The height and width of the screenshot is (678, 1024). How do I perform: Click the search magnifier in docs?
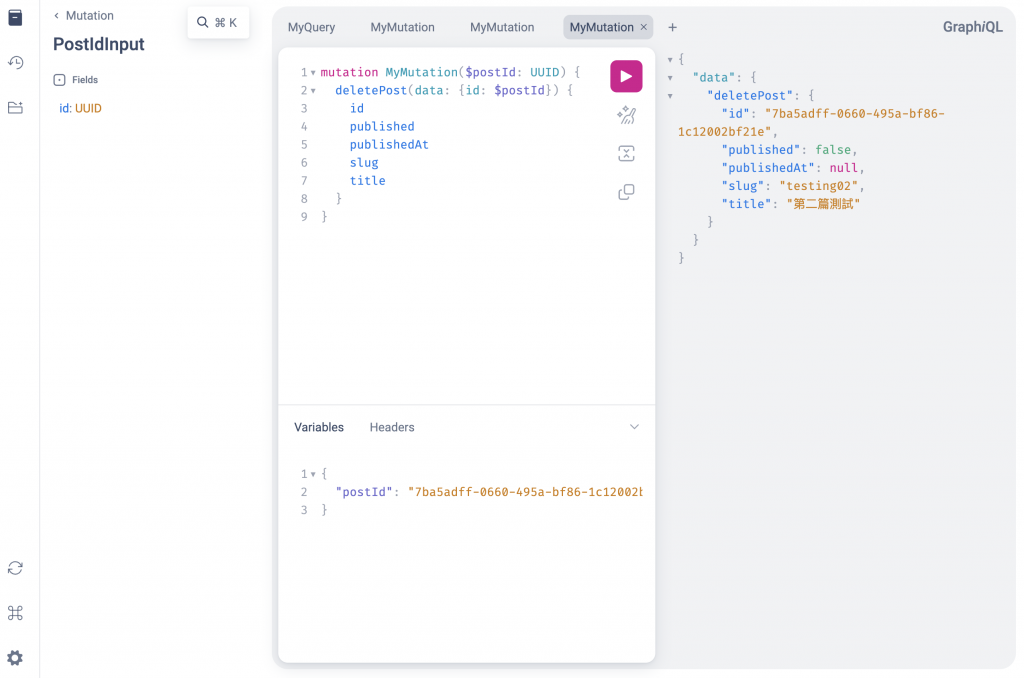(202, 22)
